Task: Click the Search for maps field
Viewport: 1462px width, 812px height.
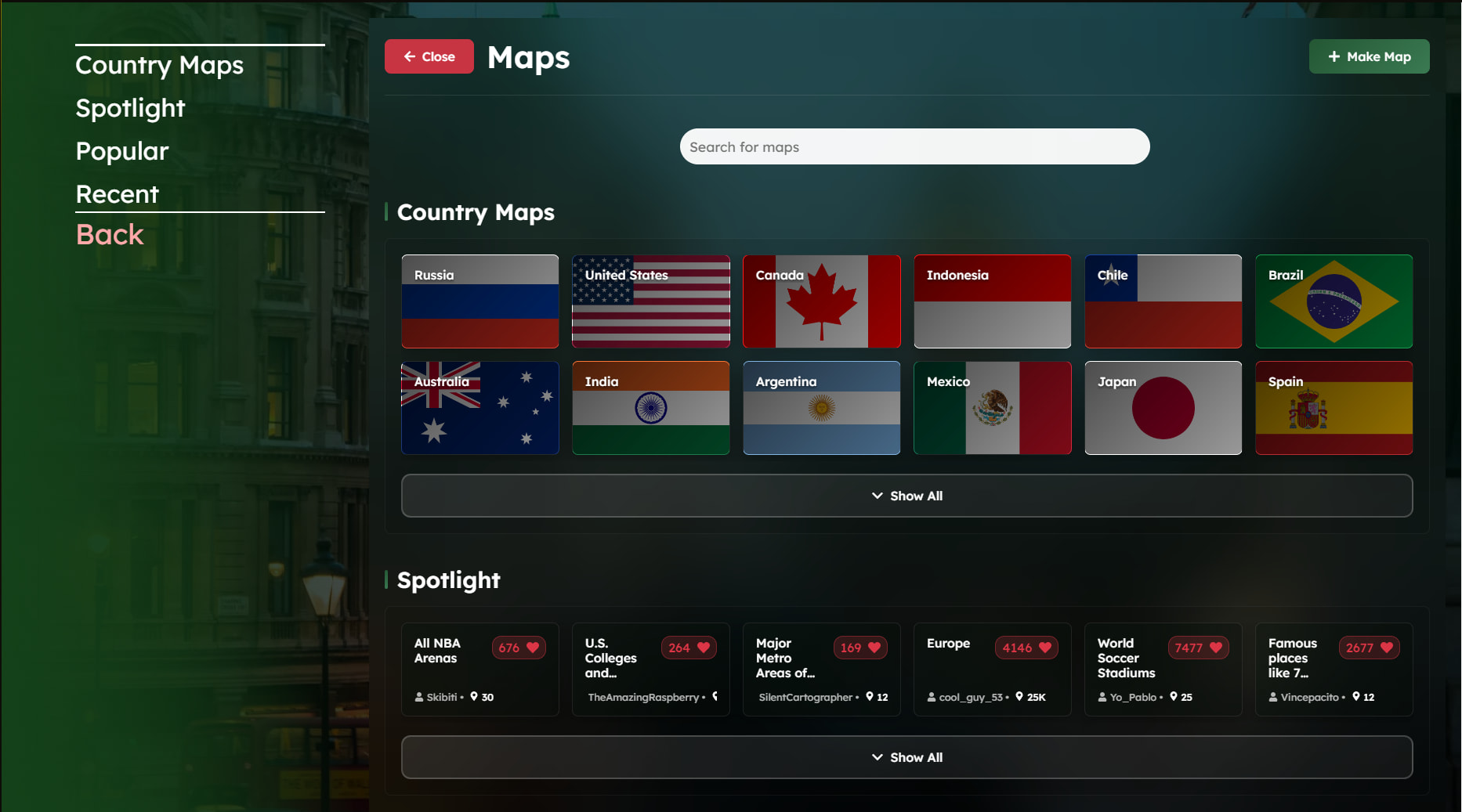Action: pyautogui.click(x=914, y=147)
